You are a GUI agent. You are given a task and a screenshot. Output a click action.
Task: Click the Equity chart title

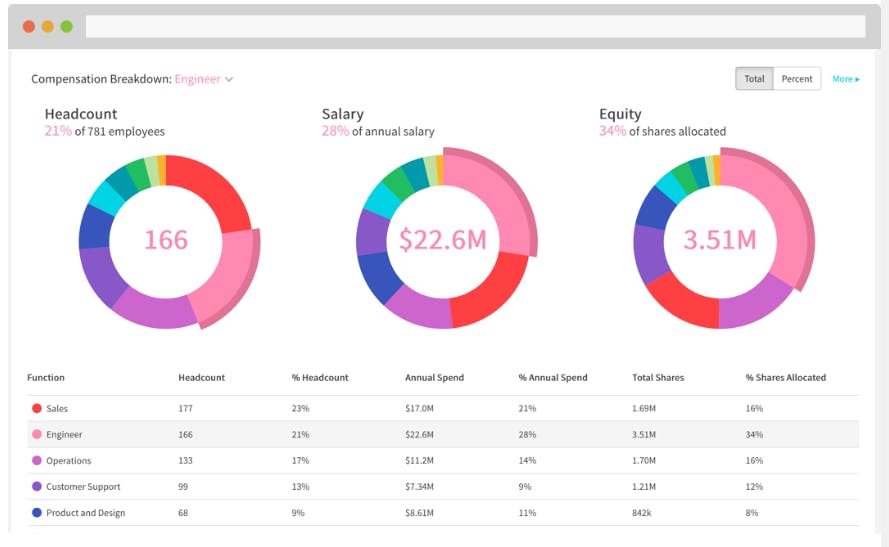click(x=620, y=114)
